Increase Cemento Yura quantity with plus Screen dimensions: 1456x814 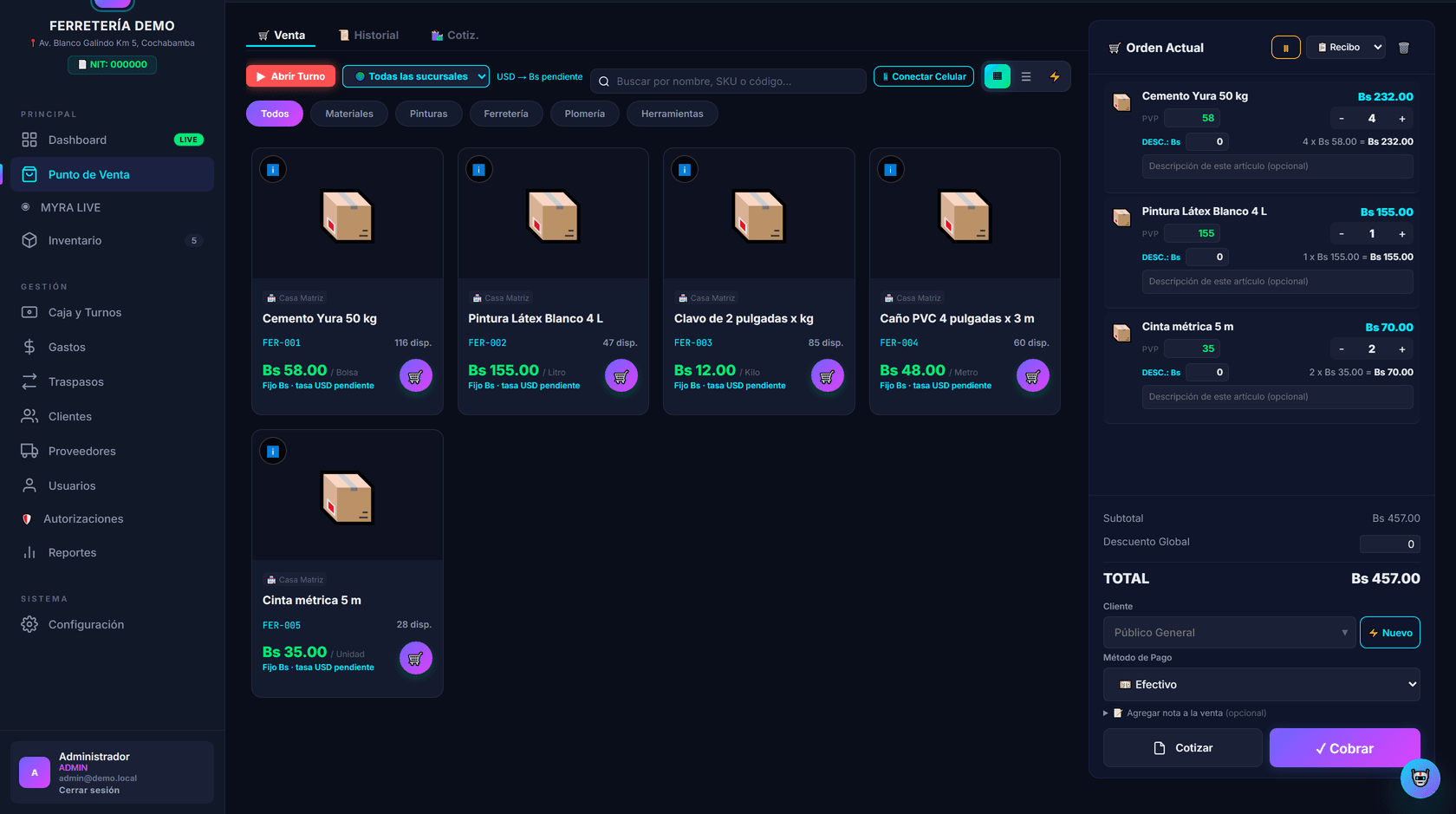1402,119
